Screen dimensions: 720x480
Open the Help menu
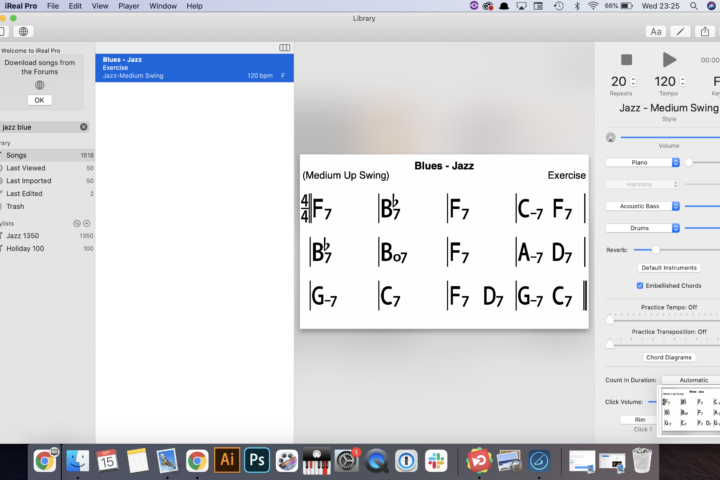click(x=194, y=6)
